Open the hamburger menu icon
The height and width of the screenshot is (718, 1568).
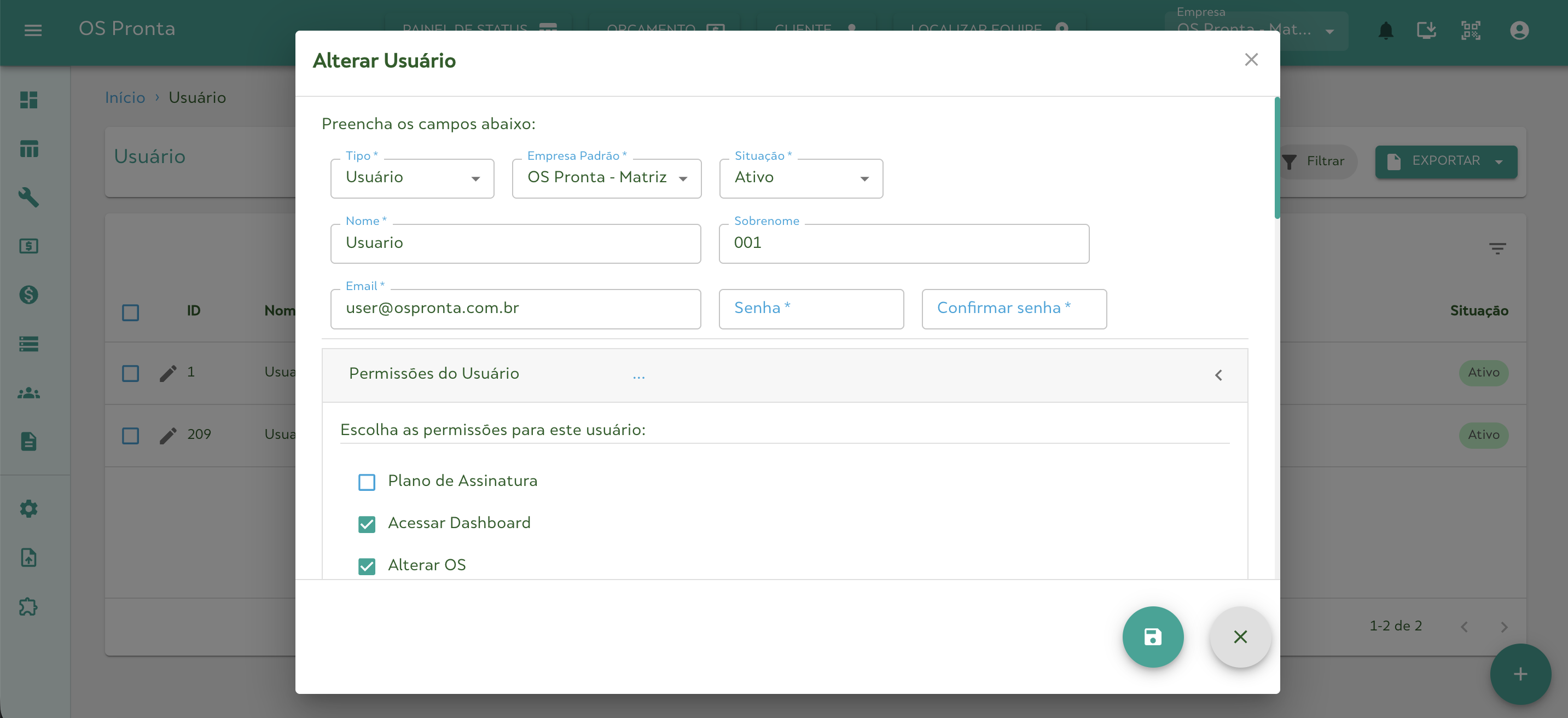click(33, 30)
